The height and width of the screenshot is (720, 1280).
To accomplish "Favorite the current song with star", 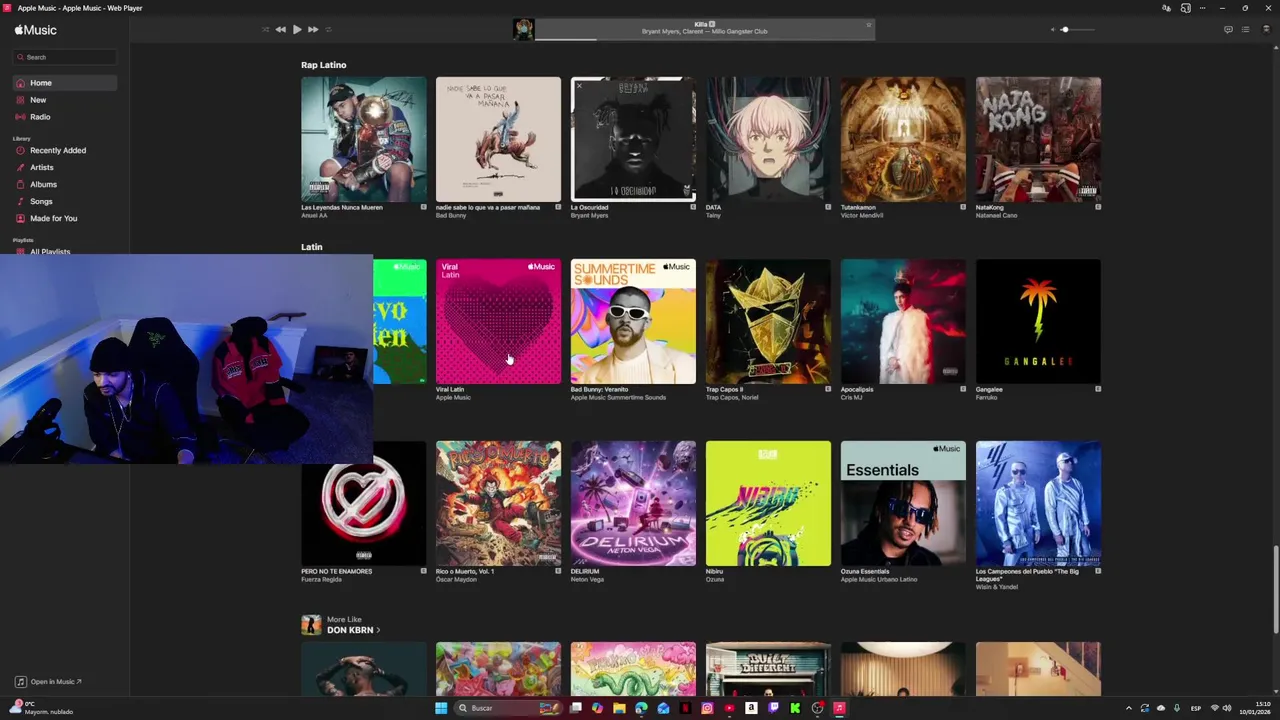I will click(x=868, y=24).
